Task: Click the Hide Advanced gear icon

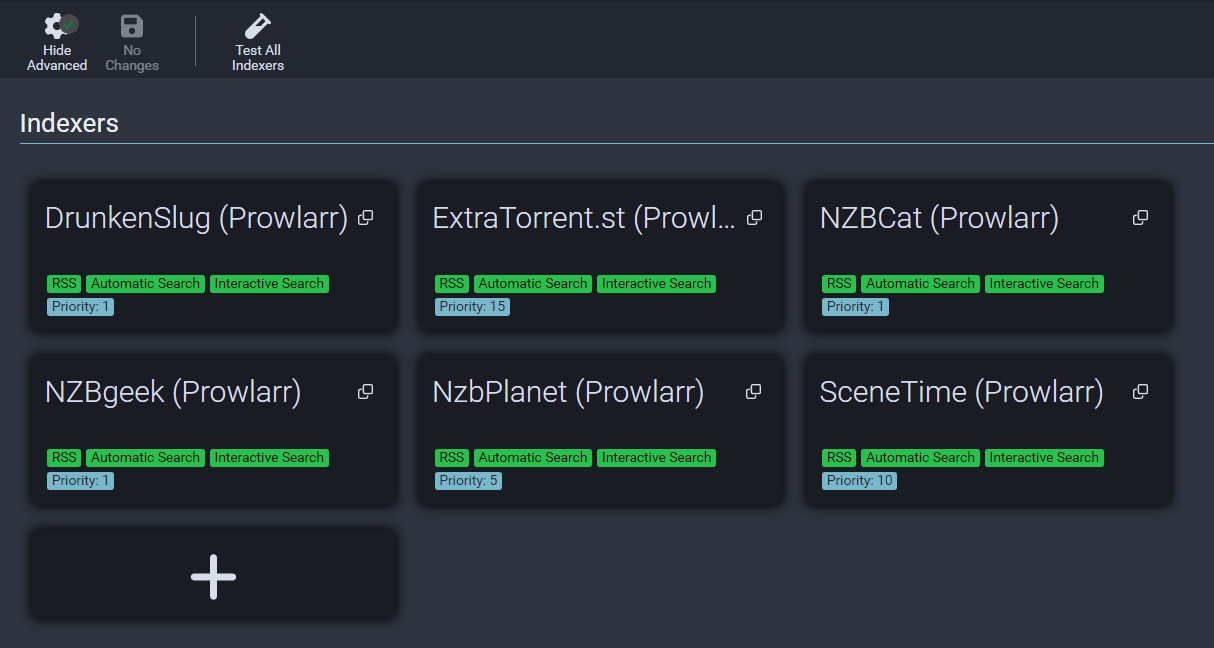Action: (x=58, y=27)
